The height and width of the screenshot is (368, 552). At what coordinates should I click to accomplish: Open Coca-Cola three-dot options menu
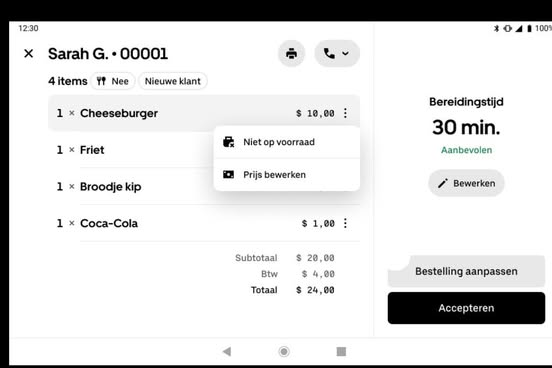pyautogui.click(x=345, y=223)
